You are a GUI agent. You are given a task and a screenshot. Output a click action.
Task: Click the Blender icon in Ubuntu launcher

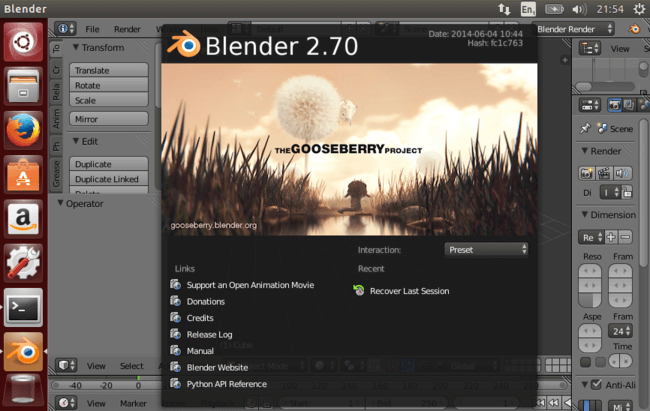point(24,352)
